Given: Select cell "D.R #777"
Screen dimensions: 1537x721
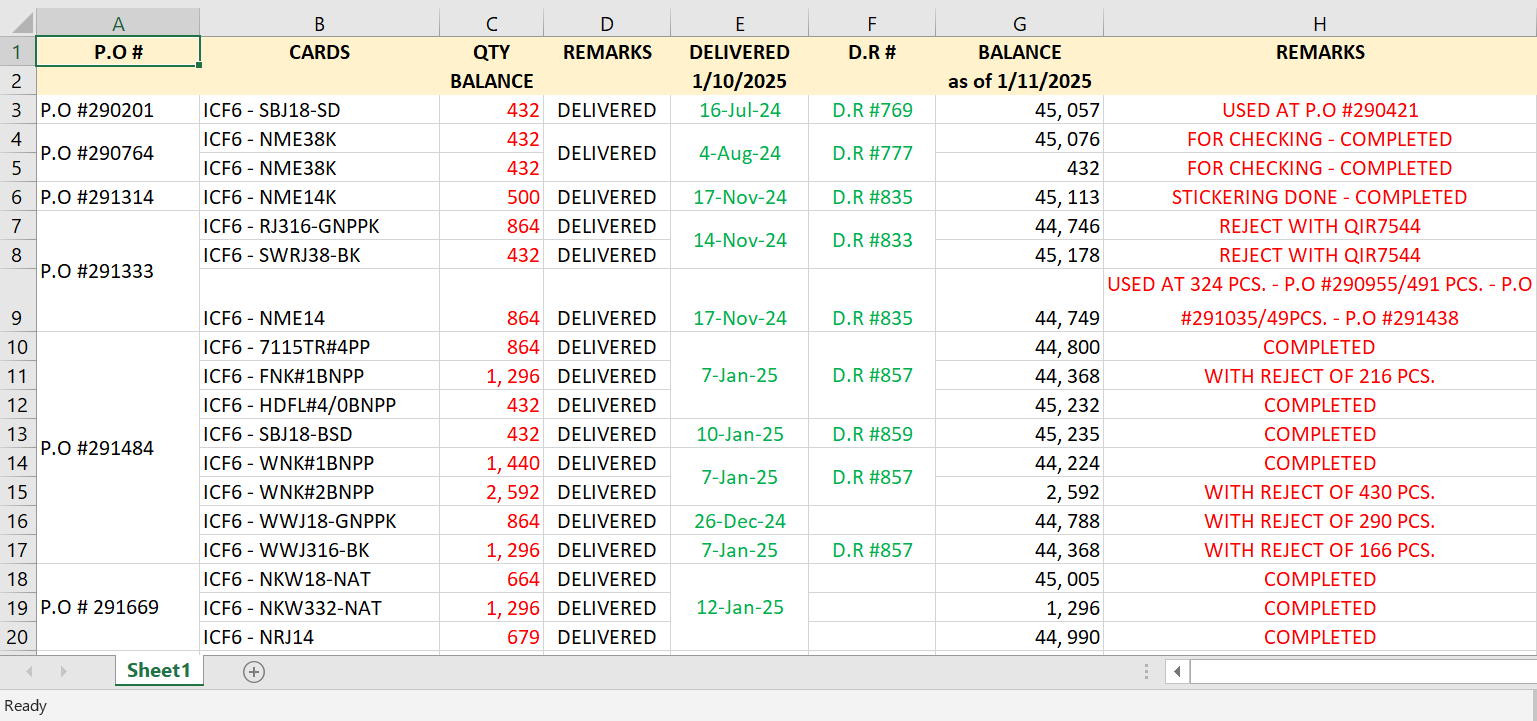Looking at the screenshot, I should tap(872, 153).
